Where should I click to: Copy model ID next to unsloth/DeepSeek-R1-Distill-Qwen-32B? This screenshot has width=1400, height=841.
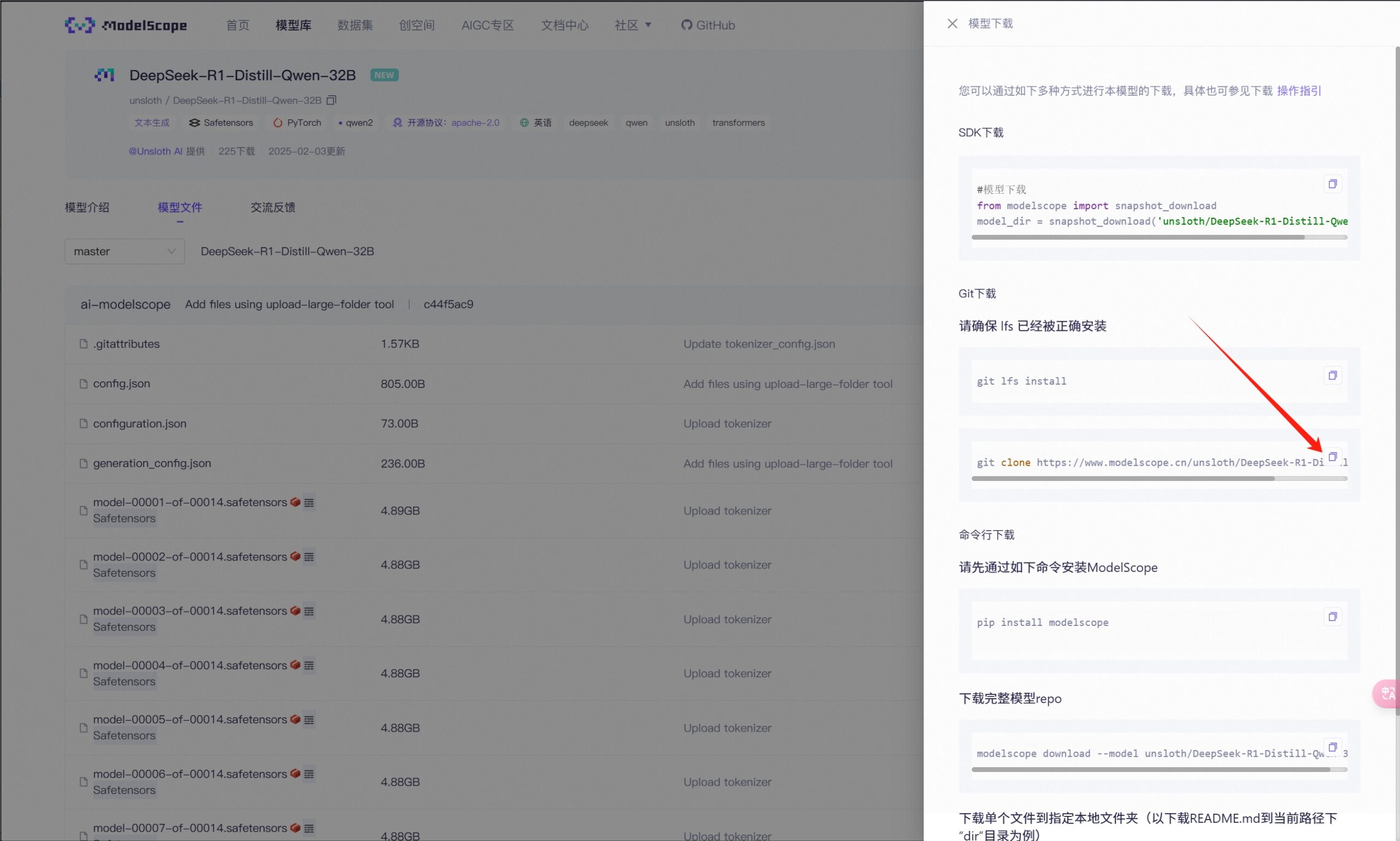pyautogui.click(x=331, y=100)
